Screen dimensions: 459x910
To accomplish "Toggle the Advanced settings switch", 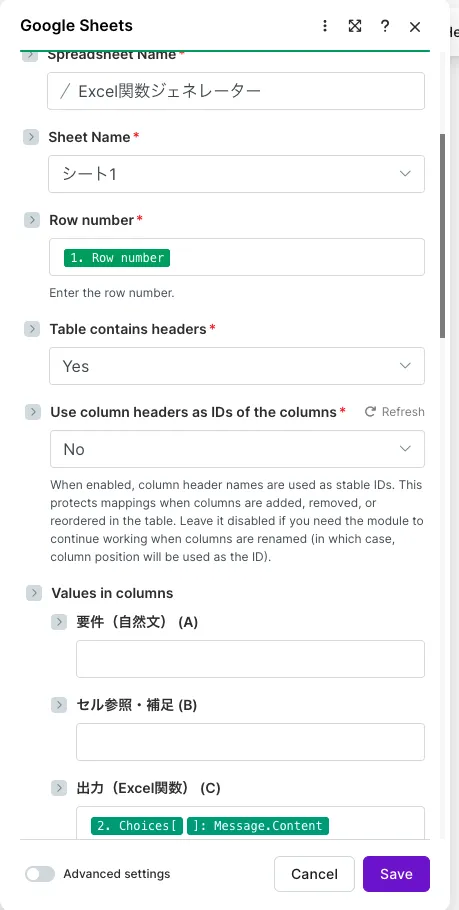I will (x=40, y=874).
